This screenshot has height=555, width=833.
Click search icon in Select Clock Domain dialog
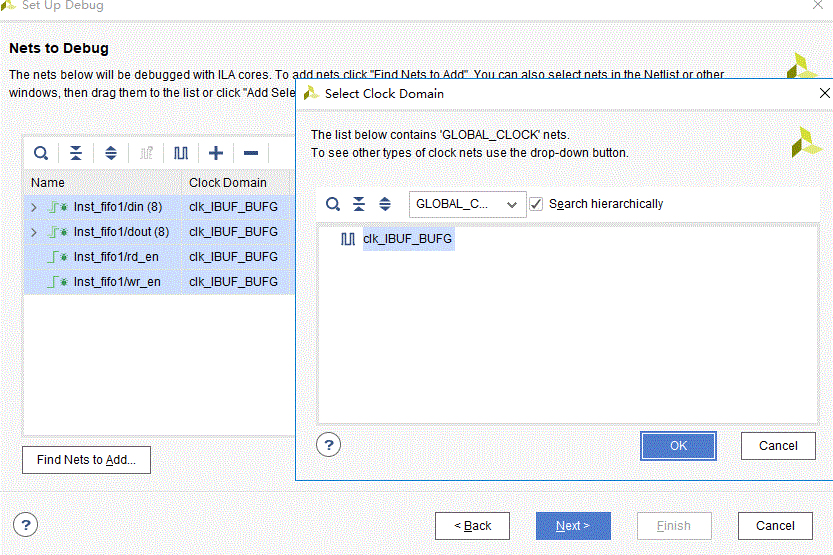tap(333, 204)
